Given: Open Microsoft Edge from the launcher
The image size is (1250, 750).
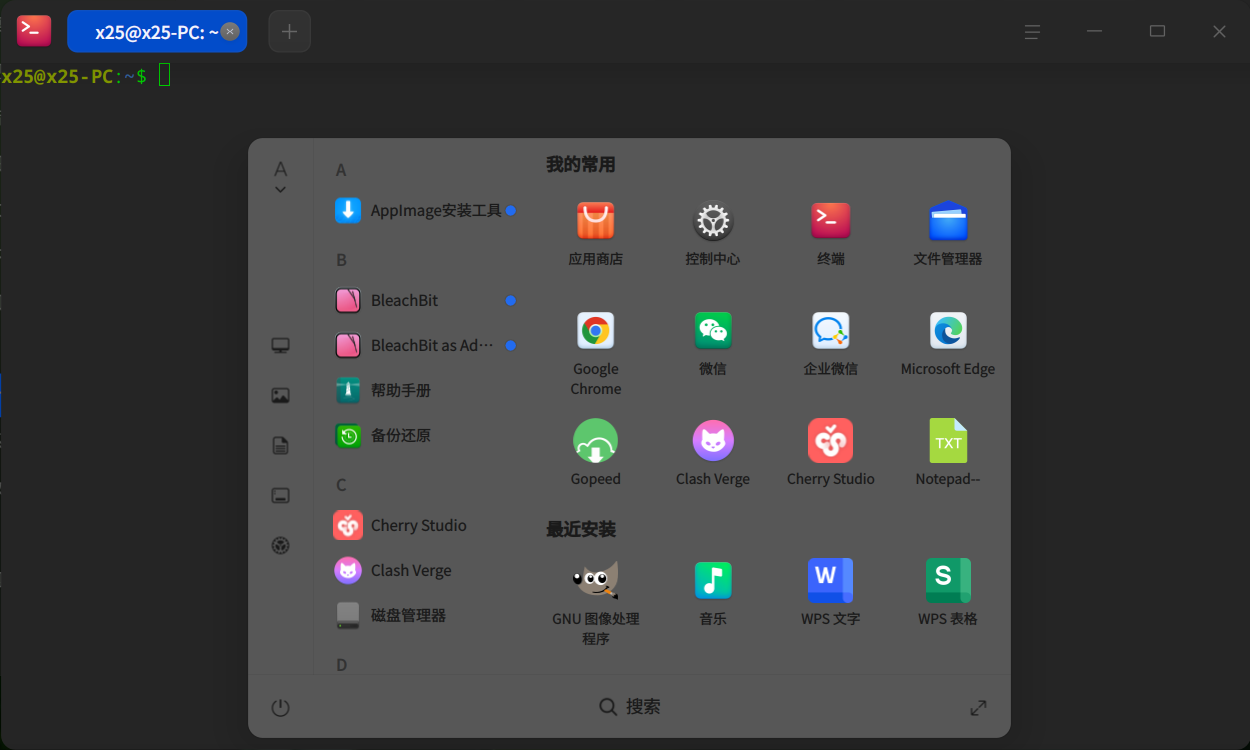Looking at the screenshot, I should click(948, 343).
